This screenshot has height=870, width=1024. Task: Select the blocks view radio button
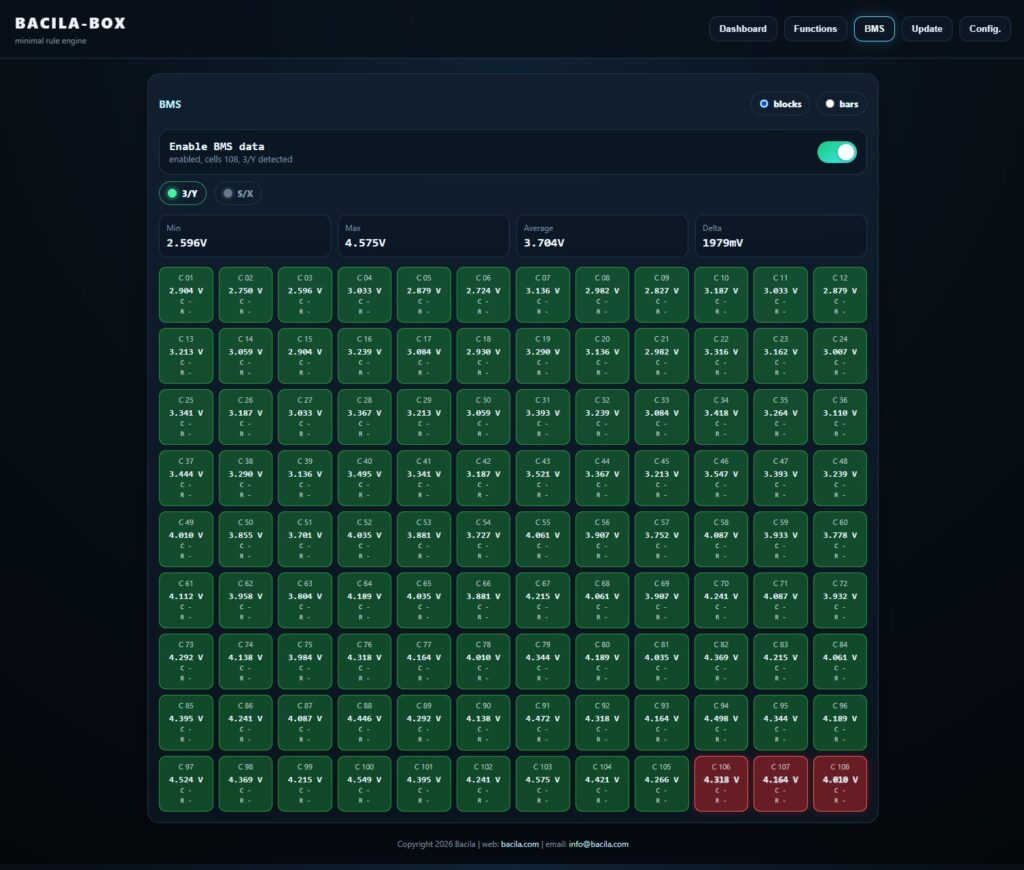pos(780,104)
